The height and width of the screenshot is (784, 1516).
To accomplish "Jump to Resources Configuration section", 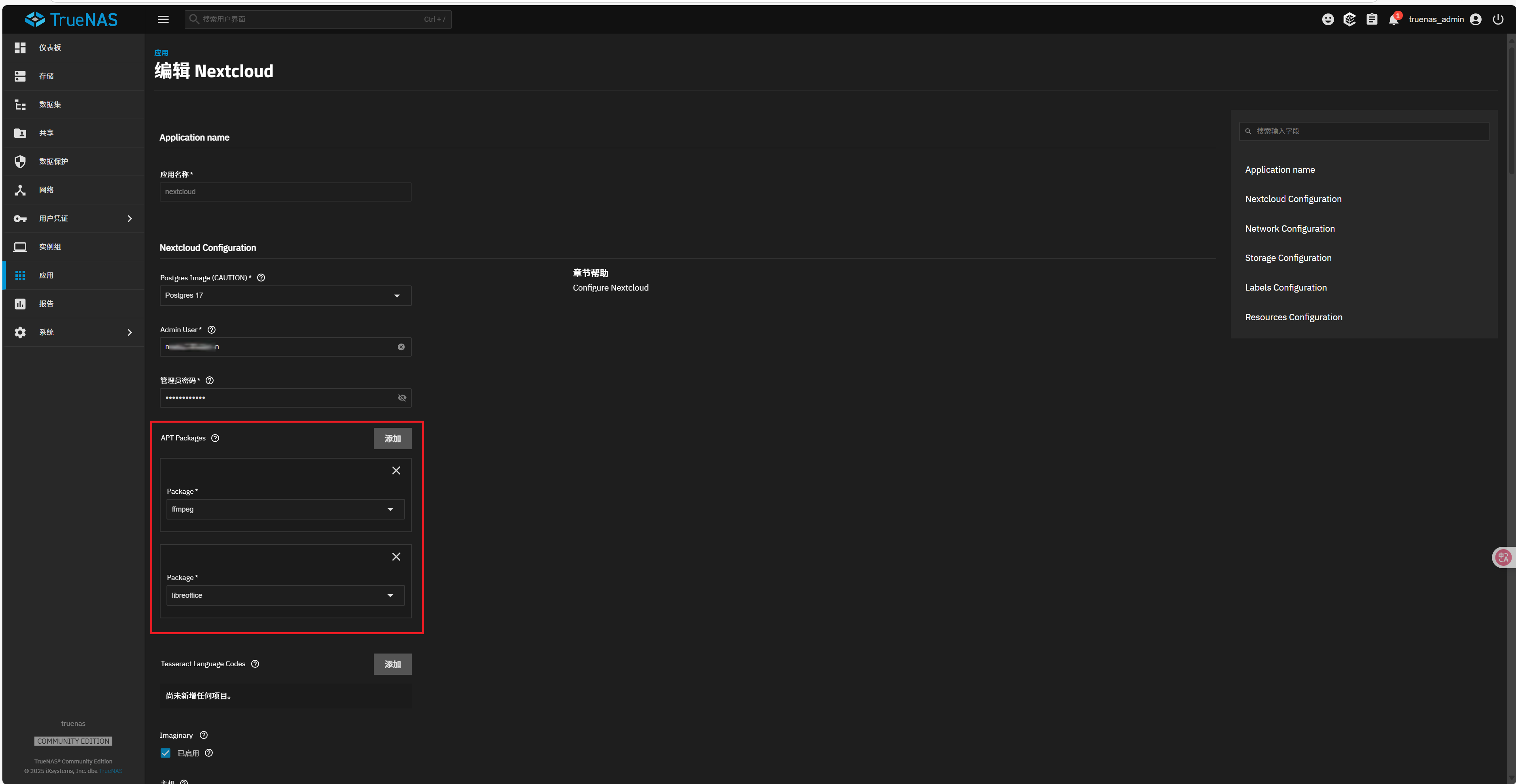I will [1293, 317].
